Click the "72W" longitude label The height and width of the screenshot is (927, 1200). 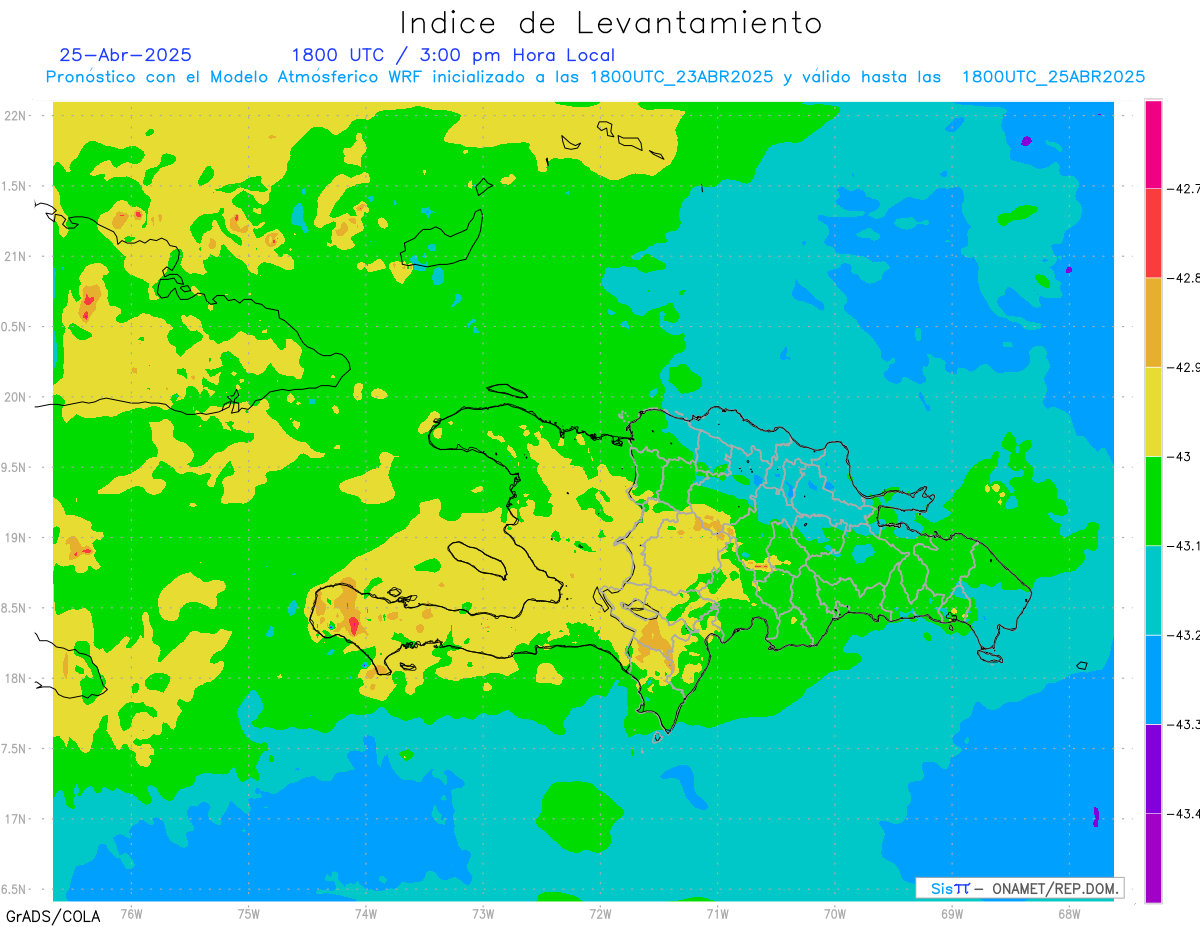(600, 913)
